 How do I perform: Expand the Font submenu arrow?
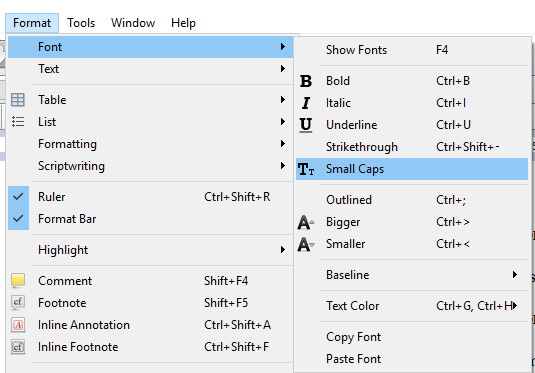[283, 47]
